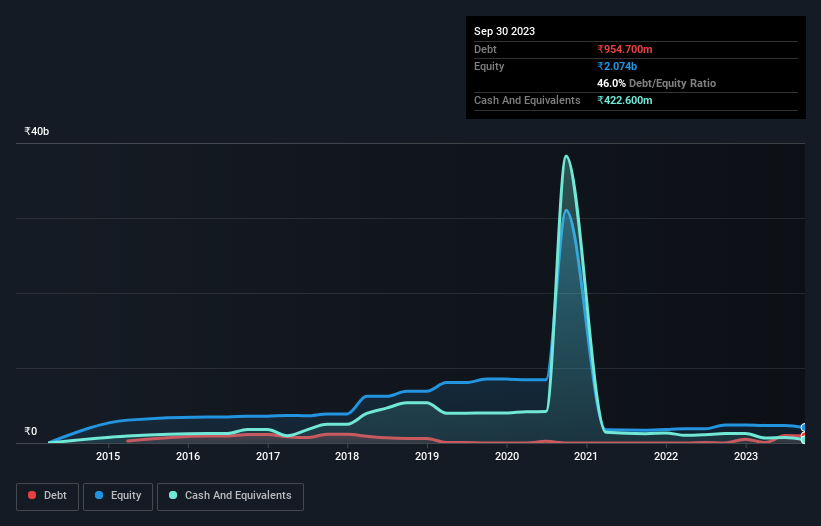The height and width of the screenshot is (526, 821).
Task: Click the 46.0% Debt/Equity Ratio text
Action: [657, 83]
